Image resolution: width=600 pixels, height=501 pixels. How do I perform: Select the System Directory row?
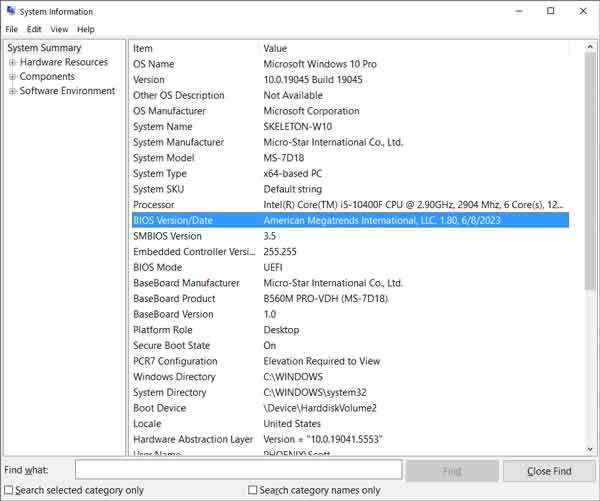click(x=350, y=393)
